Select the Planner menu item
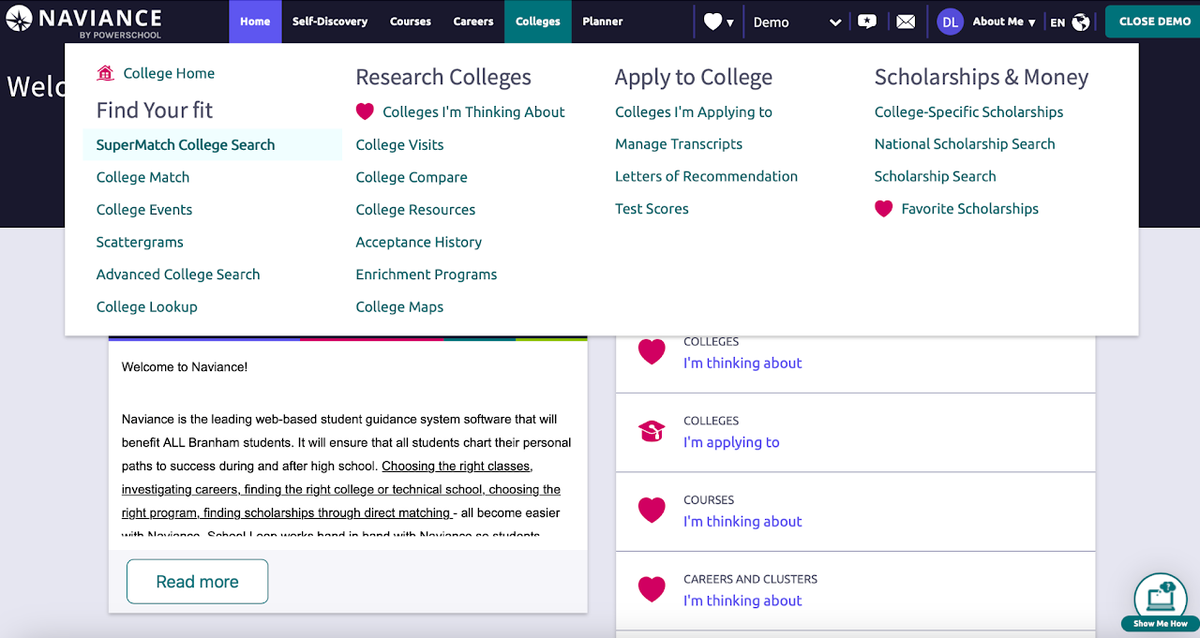The width and height of the screenshot is (1200, 638). point(602,20)
